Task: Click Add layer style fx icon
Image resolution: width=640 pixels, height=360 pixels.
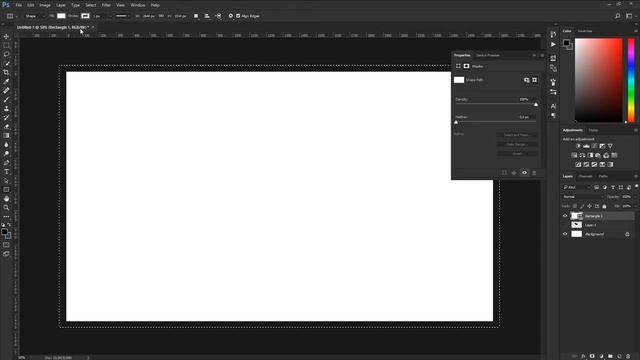Action: (x=583, y=356)
